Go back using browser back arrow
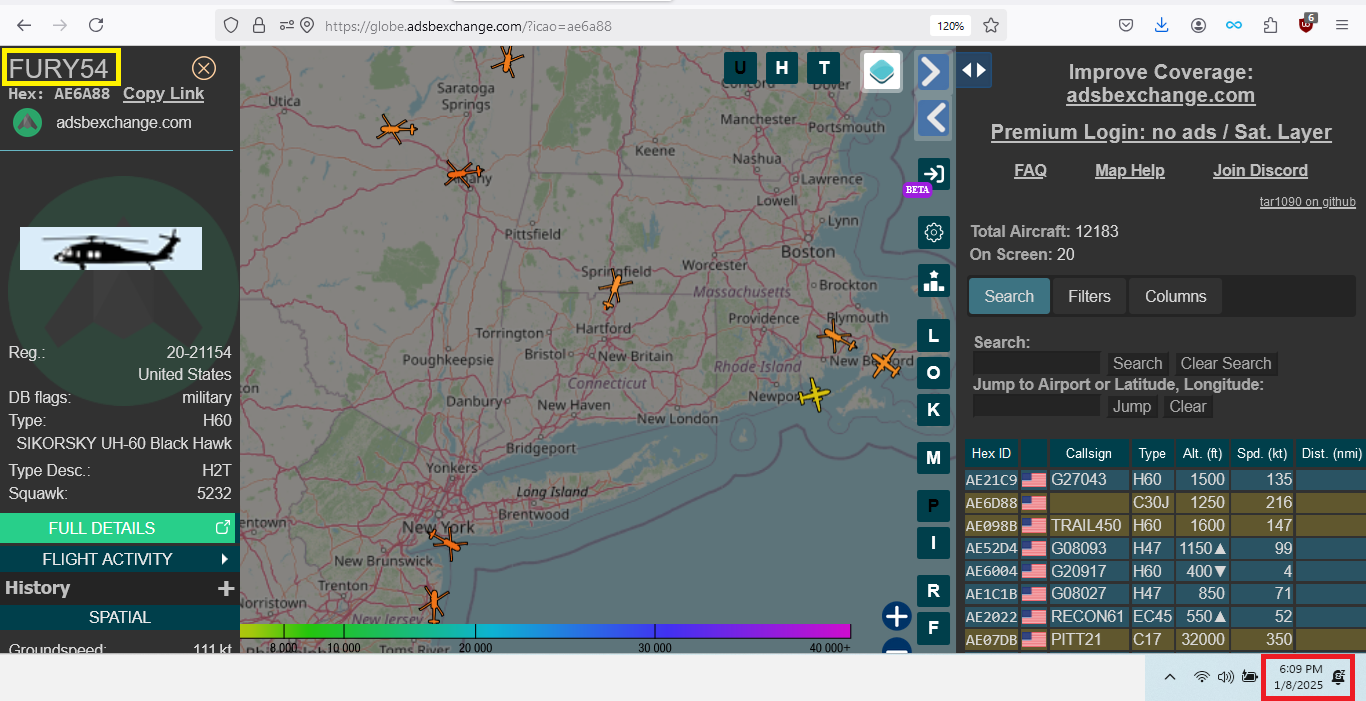This screenshot has height=701, width=1366. [24, 25]
